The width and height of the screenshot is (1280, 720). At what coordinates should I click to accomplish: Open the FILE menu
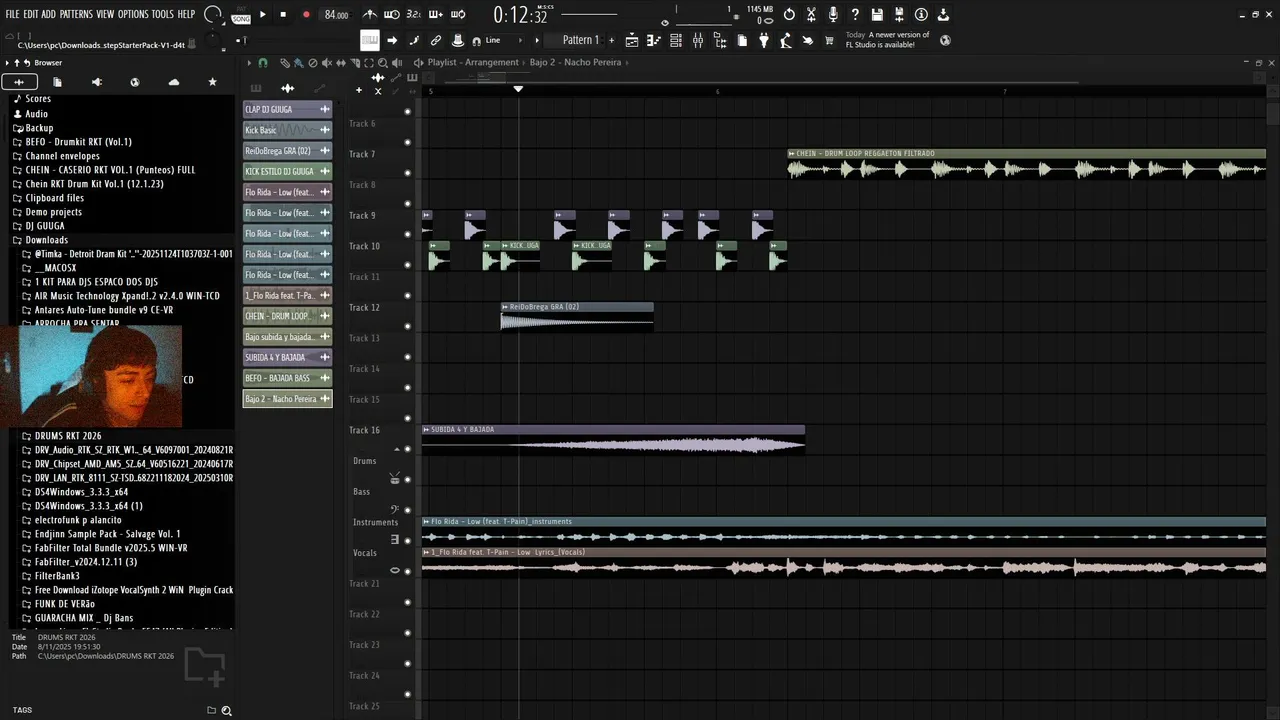point(13,14)
